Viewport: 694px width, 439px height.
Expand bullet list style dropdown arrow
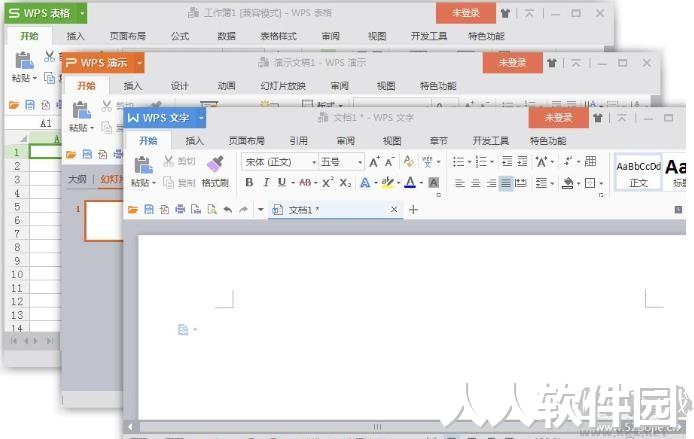pyautogui.click(x=469, y=162)
